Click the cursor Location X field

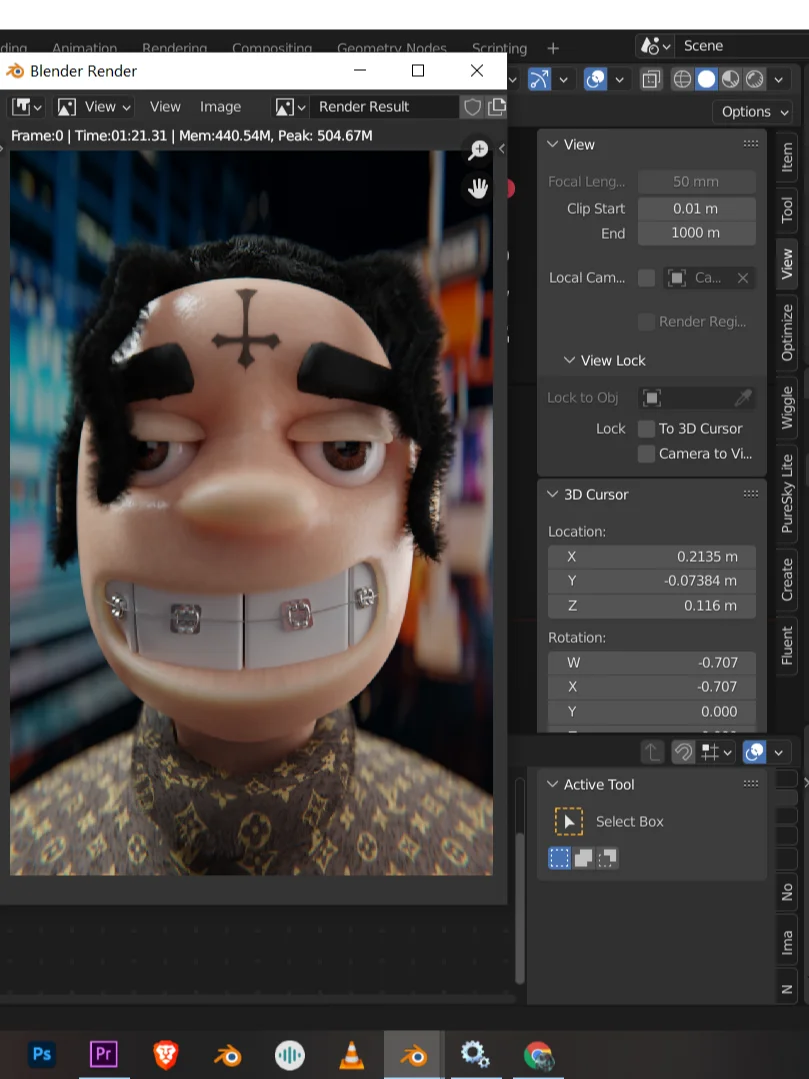pyautogui.click(x=651, y=556)
